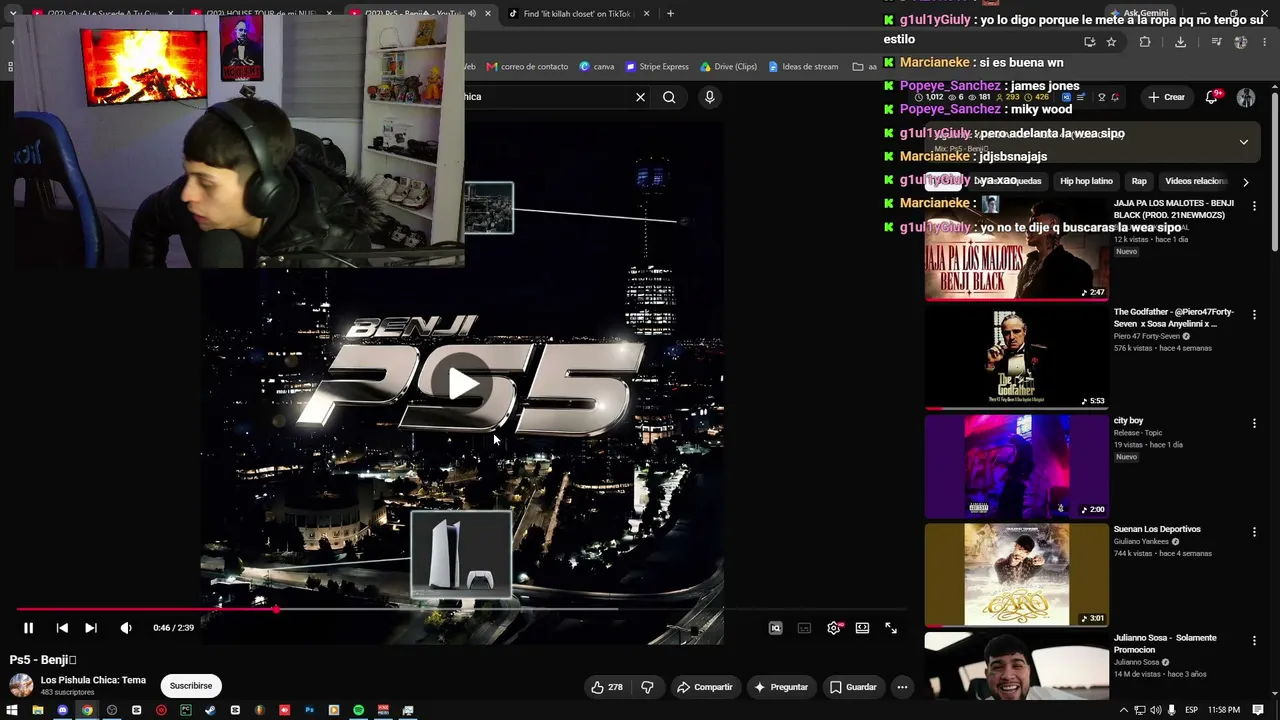Open the Ideas de stream bookmark
Viewport: 1280px width, 720px height.
pyautogui.click(x=803, y=67)
